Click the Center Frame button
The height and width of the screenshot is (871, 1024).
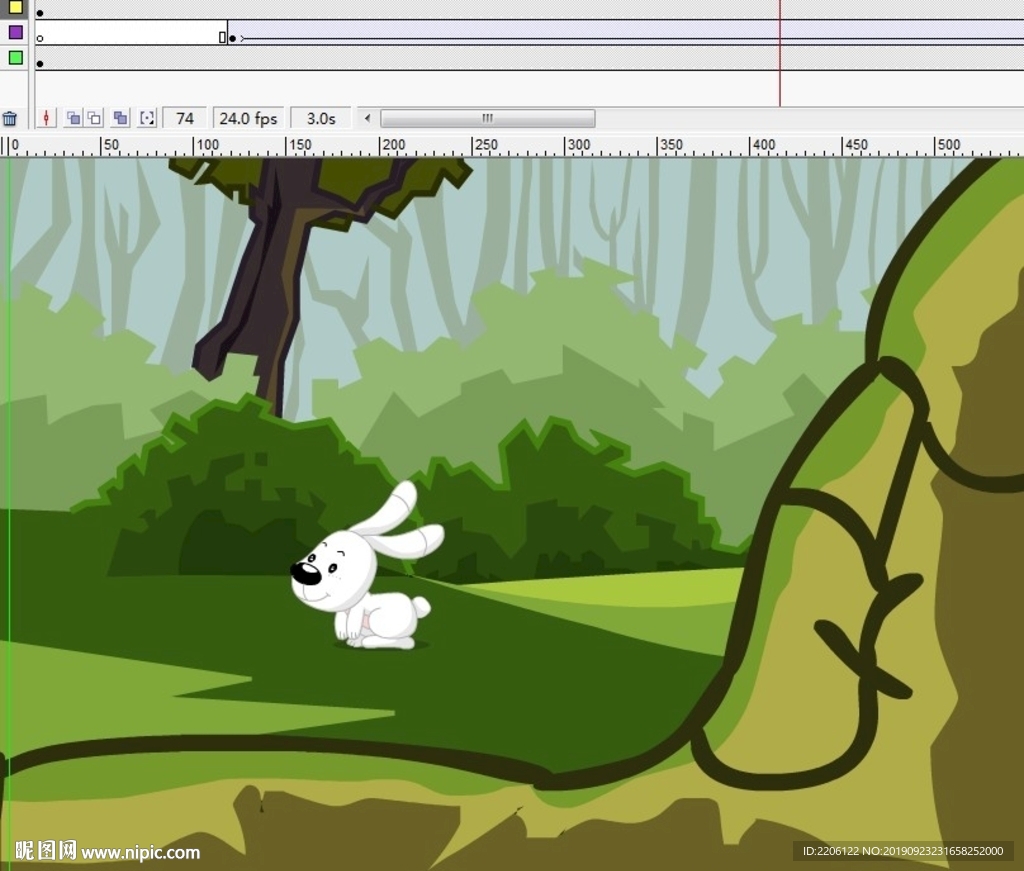tap(46, 118)
